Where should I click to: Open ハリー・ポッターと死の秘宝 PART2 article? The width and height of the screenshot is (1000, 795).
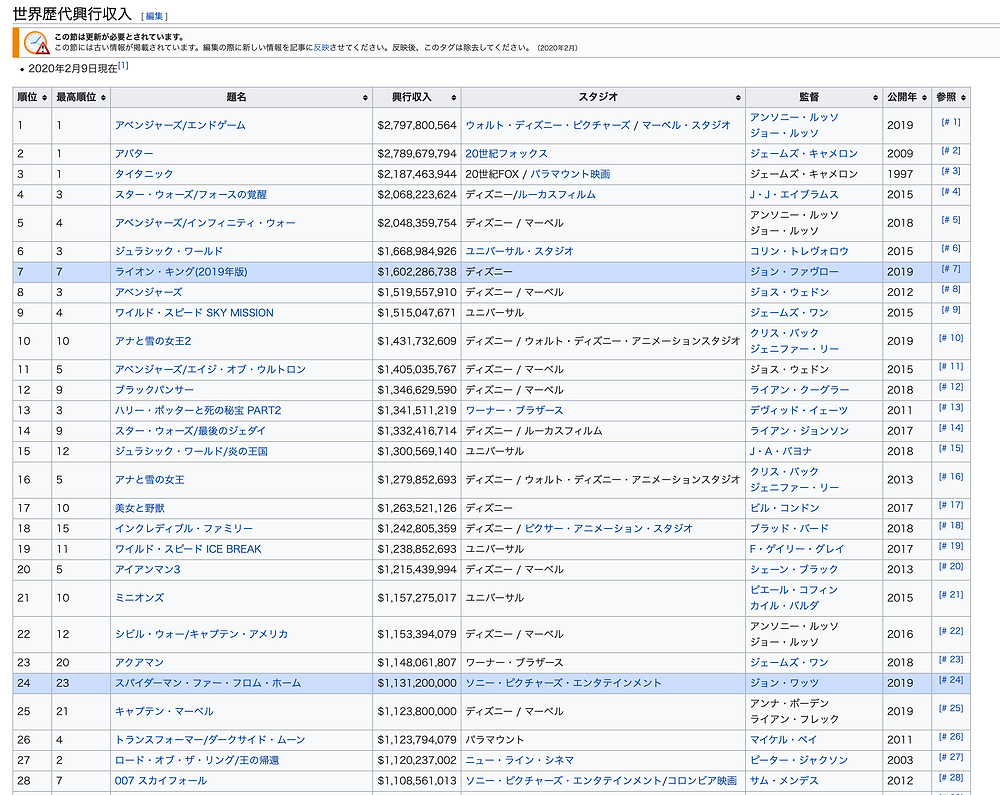(198, 410)
